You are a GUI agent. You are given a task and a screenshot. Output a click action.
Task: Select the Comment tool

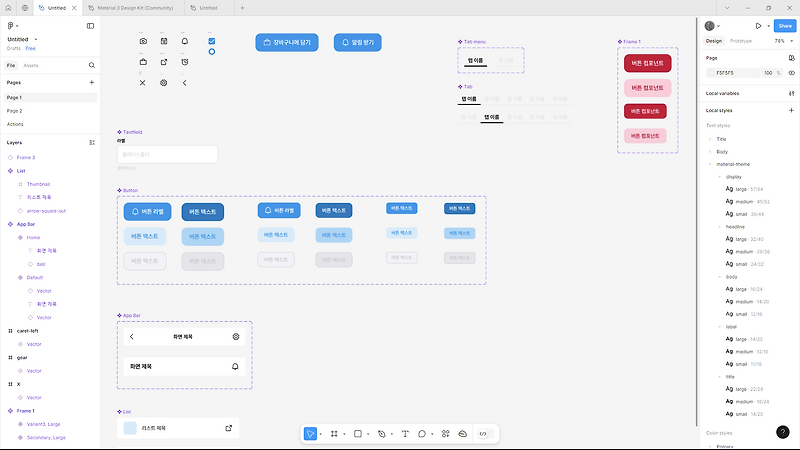click(x=422, y=434)
